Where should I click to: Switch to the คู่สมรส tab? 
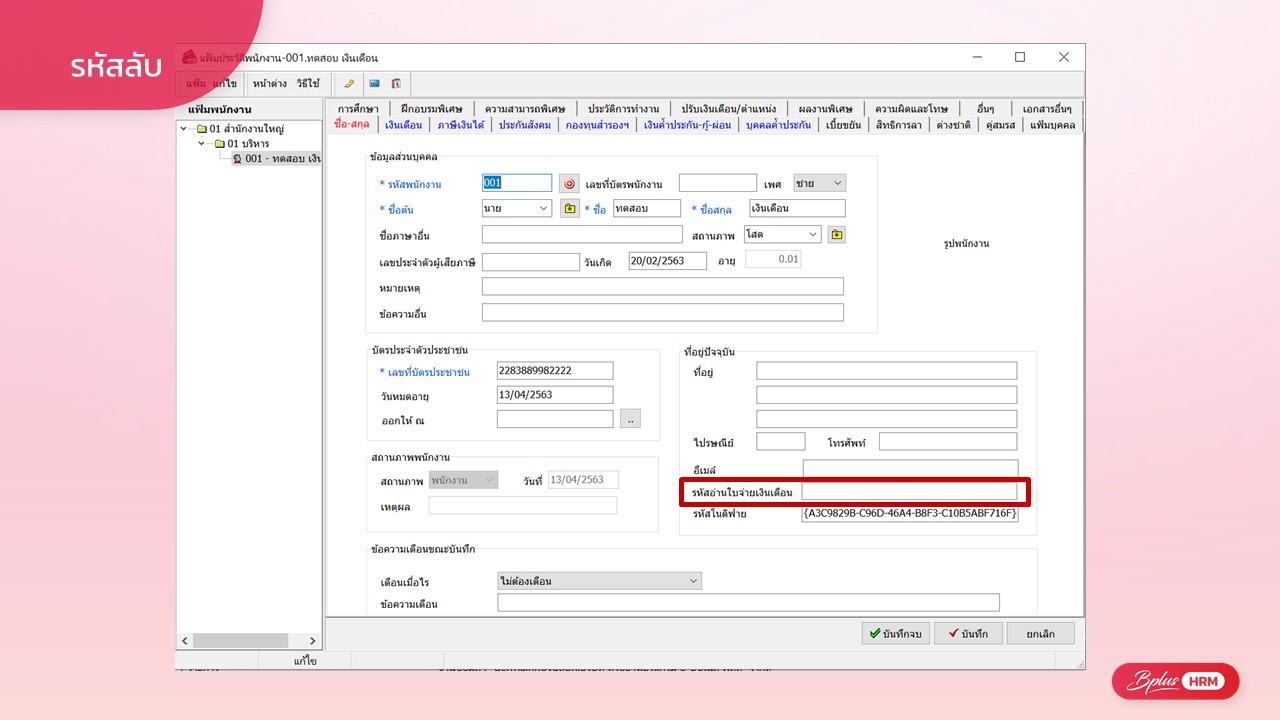(x=1000, y=125)
